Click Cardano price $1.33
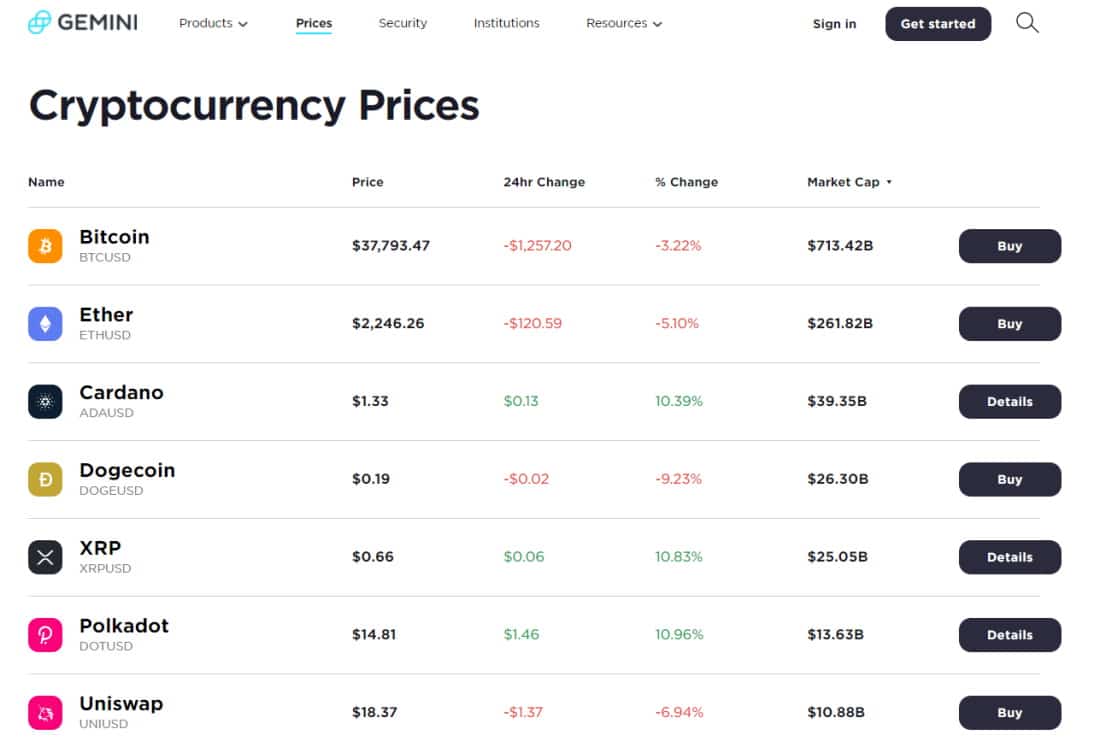 click(370, 402)
